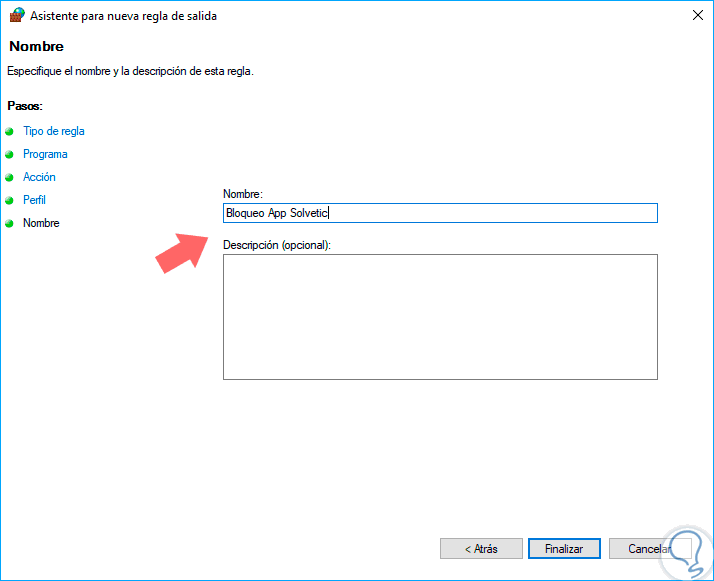Click Finalizar to create the rule
This screenshot has width=714, height=581.
564,549
